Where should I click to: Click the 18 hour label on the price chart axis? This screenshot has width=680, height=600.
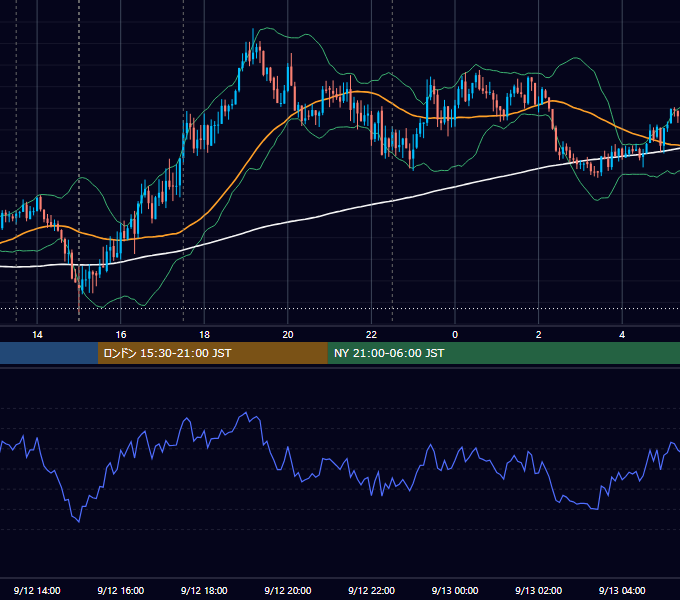point(204,335)
